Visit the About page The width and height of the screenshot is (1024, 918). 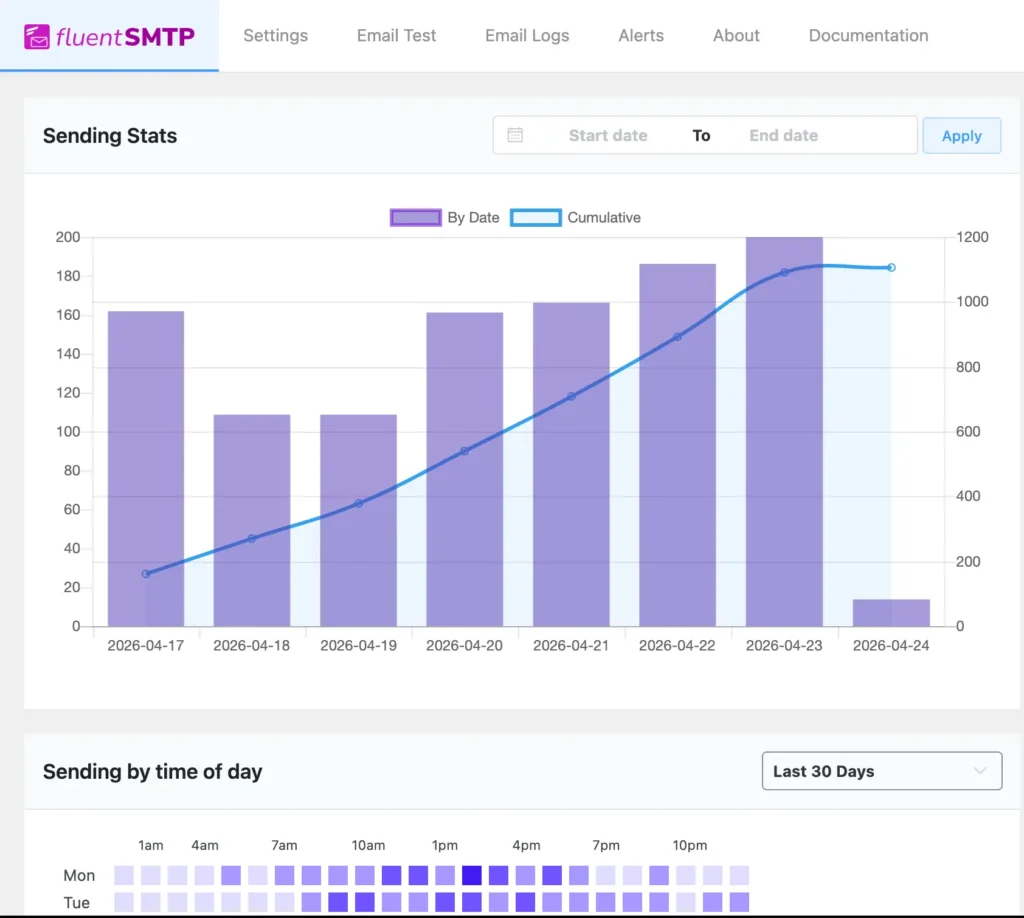tap(735, 35)
